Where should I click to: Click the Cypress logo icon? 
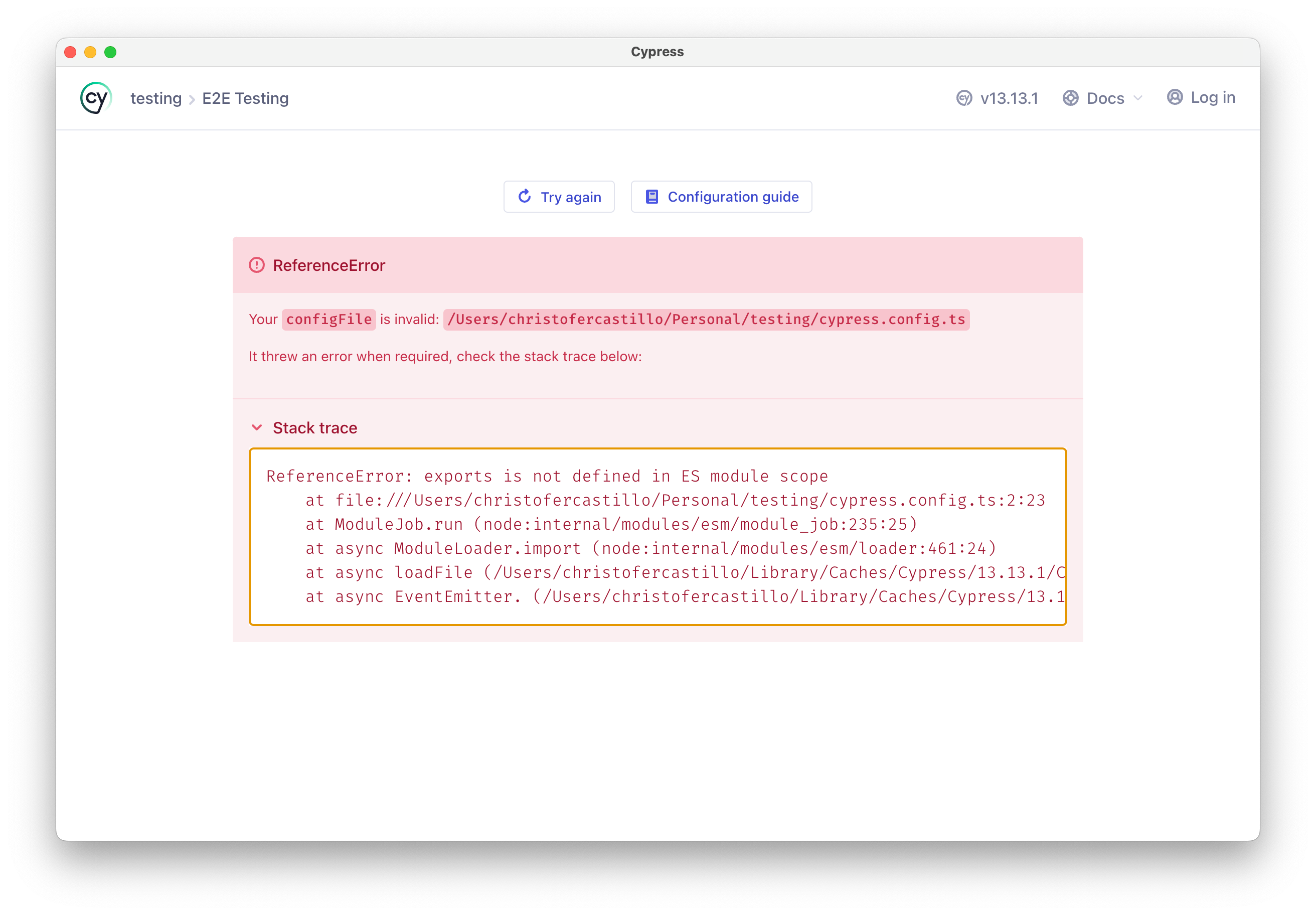[96, 98]
